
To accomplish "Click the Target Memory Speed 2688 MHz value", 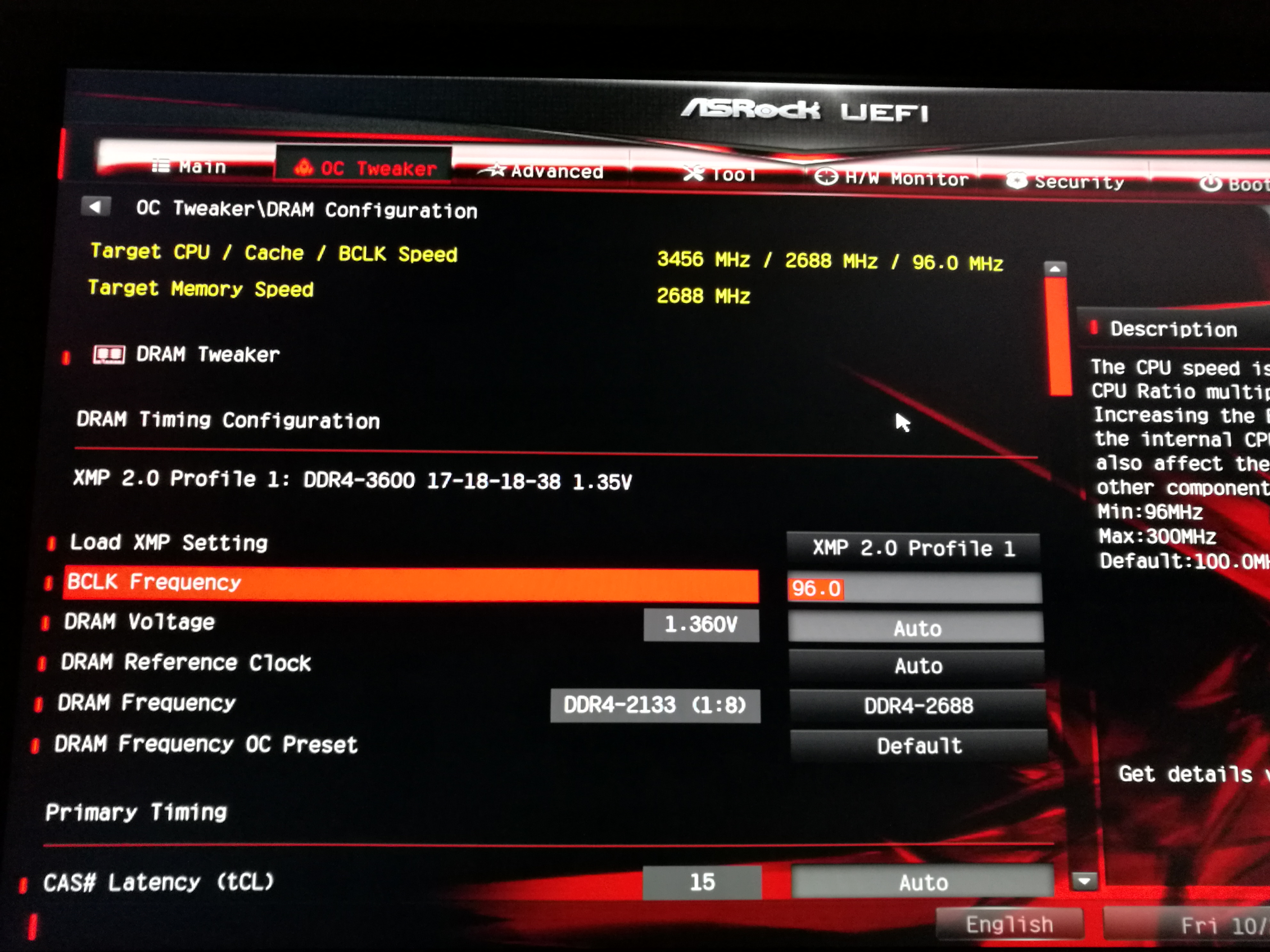I will click(703, 296).
